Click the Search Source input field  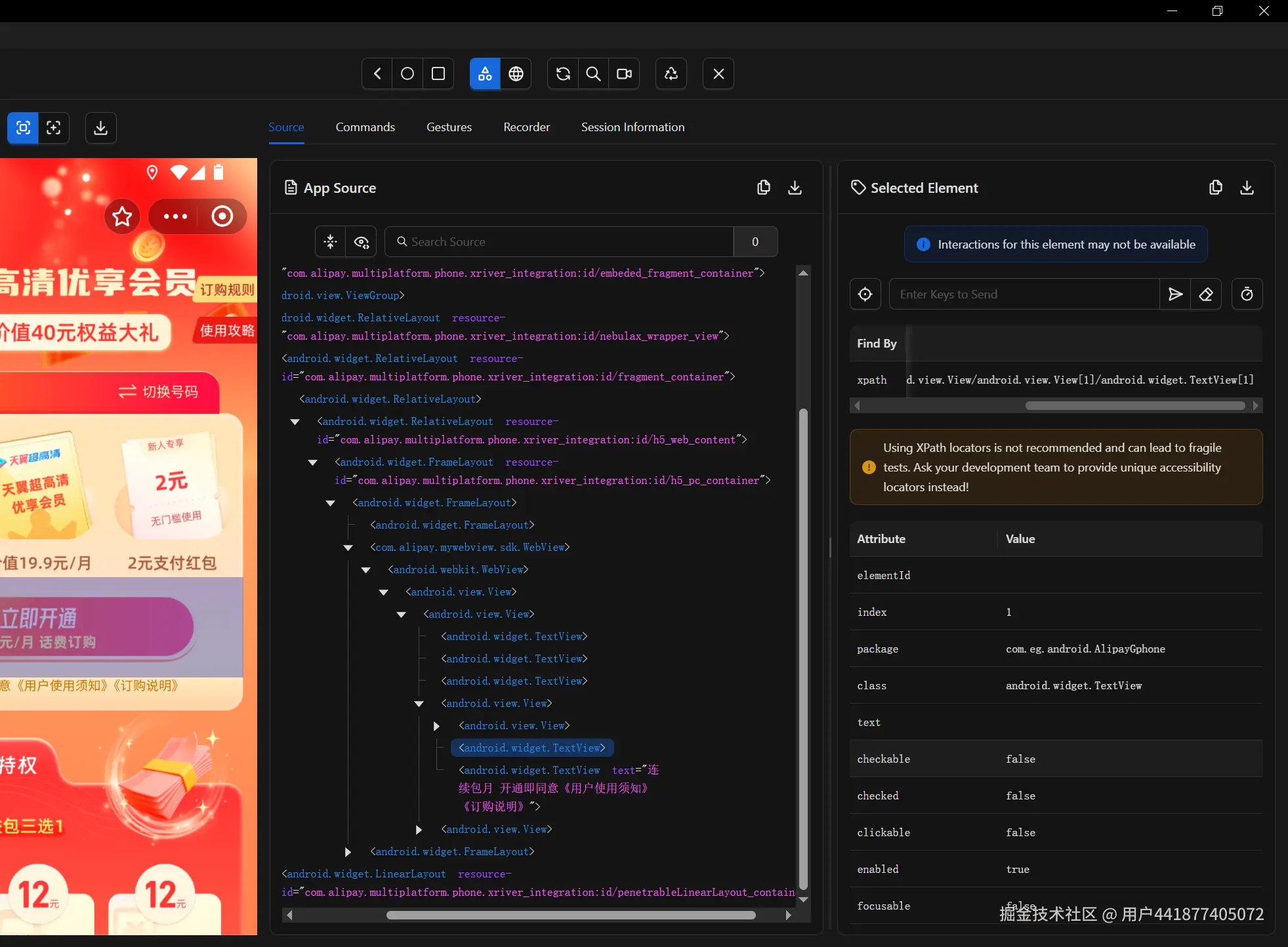564,242
